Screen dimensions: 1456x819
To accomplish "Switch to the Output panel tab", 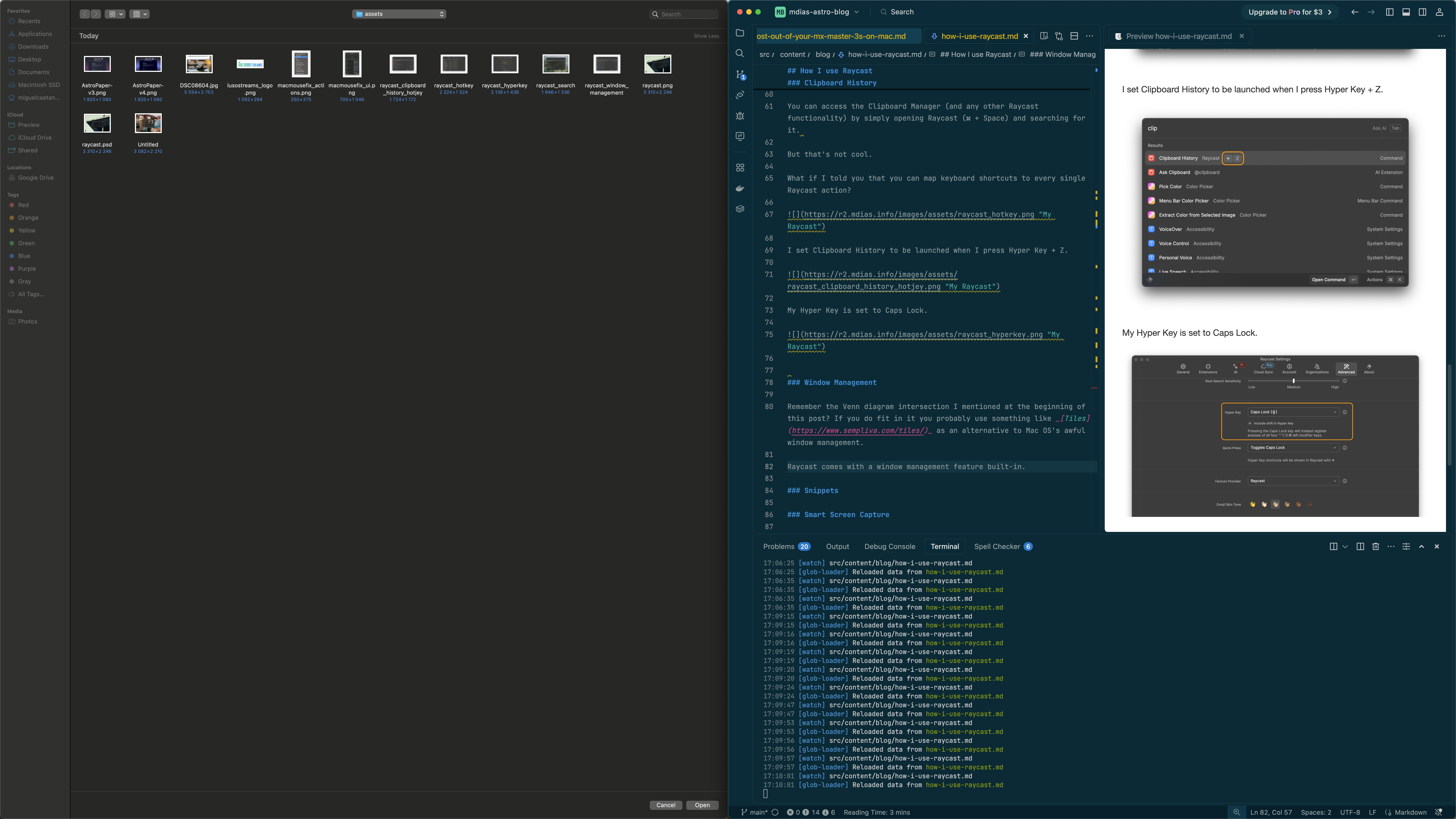I will (x=837, y=546).
